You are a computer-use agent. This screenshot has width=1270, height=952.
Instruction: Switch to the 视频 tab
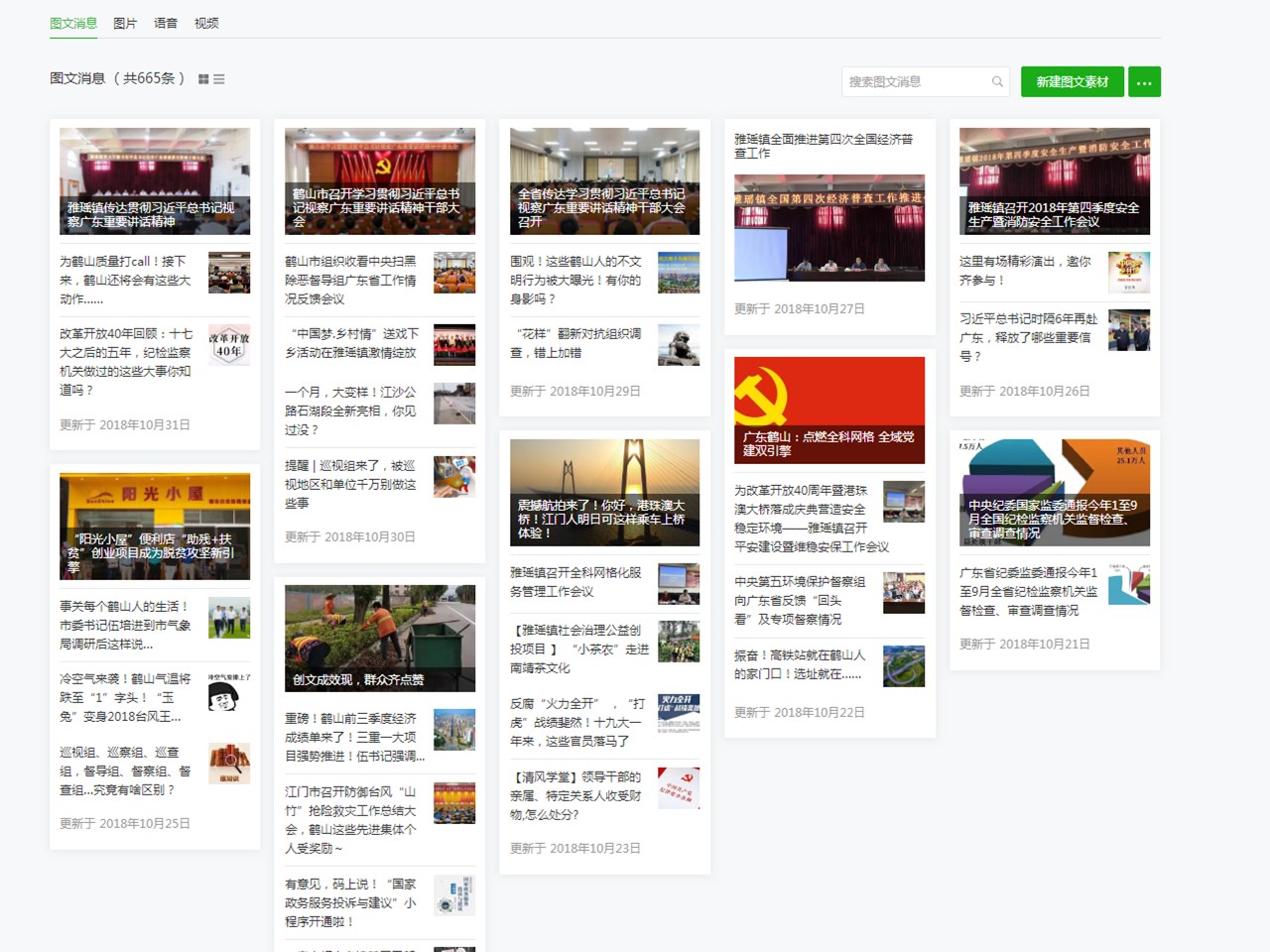[x=206, y=23]
